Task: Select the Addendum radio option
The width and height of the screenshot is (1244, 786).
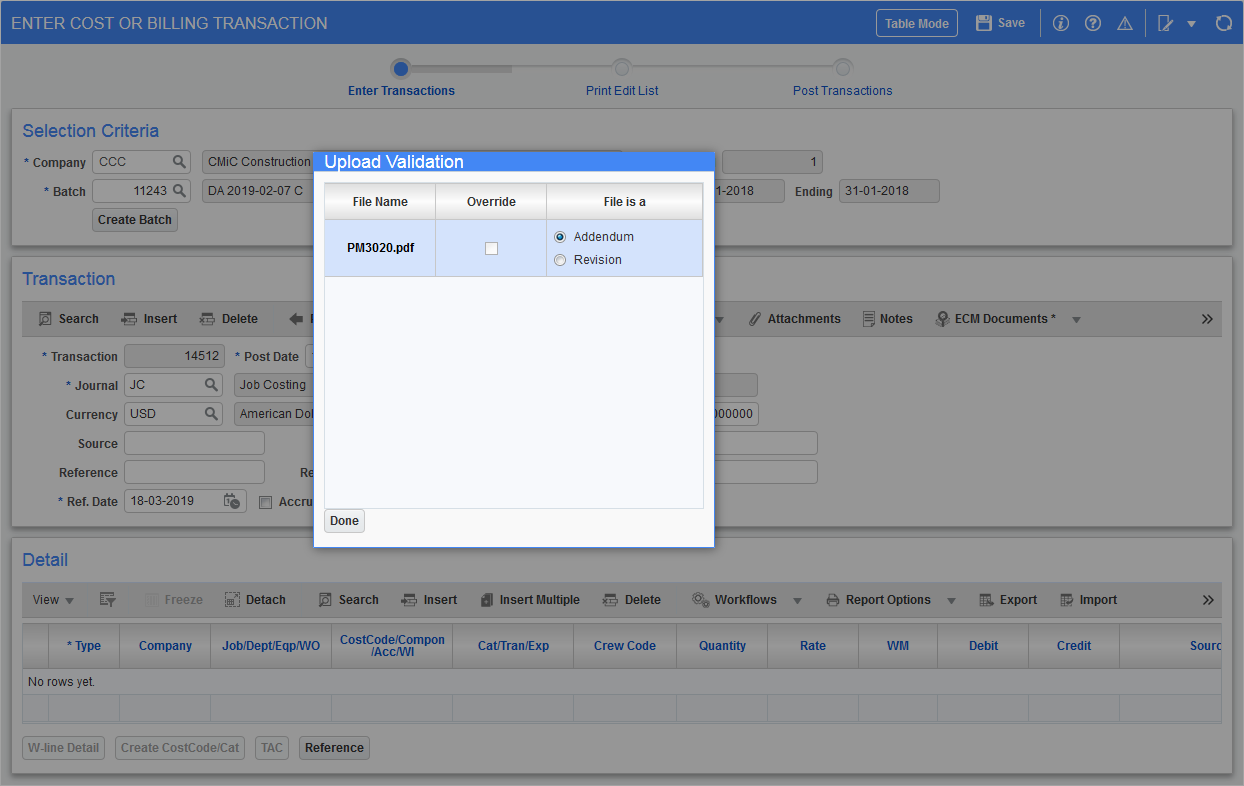Action: coord(560,237)
